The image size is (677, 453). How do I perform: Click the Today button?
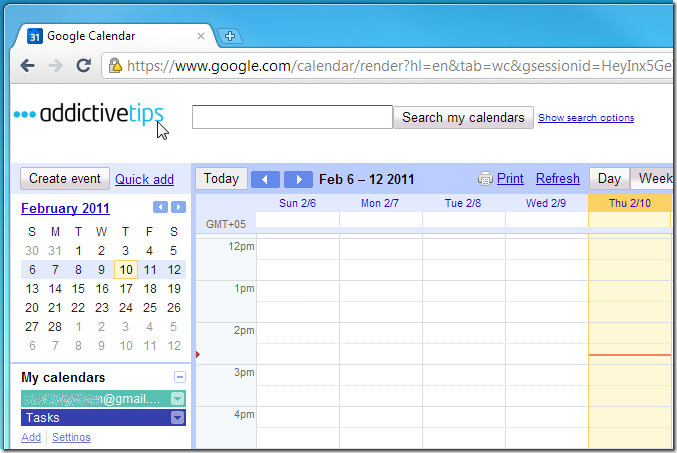point(221,178)
